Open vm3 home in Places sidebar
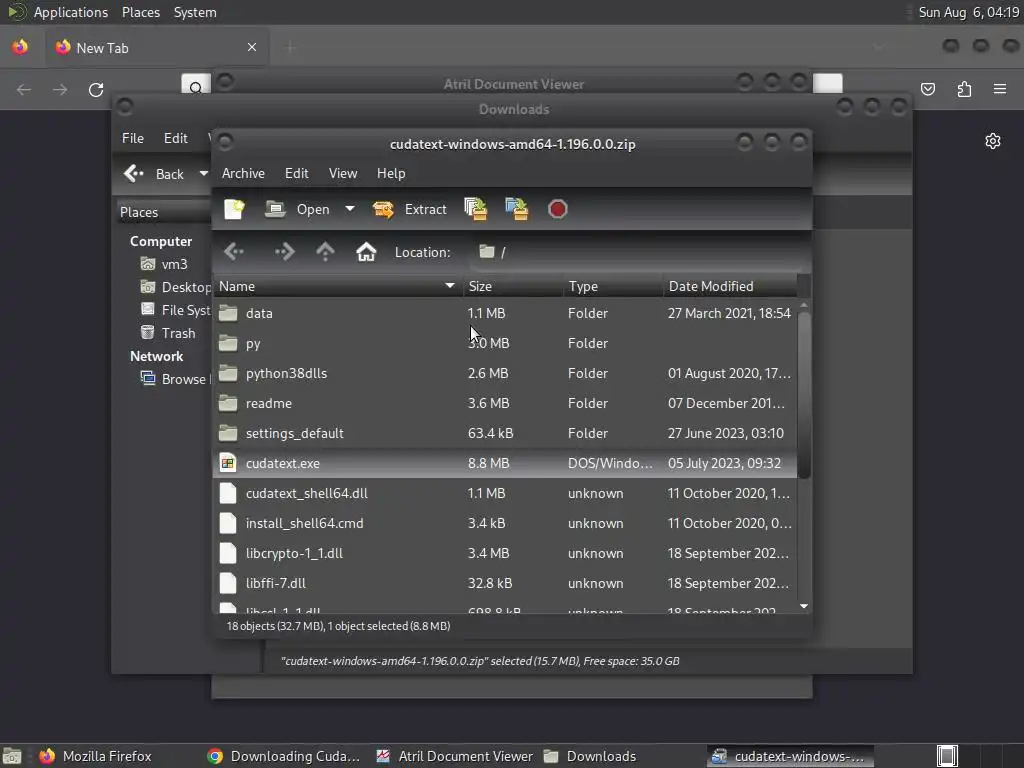1024x768 pixels. click(x=165, y=264)
